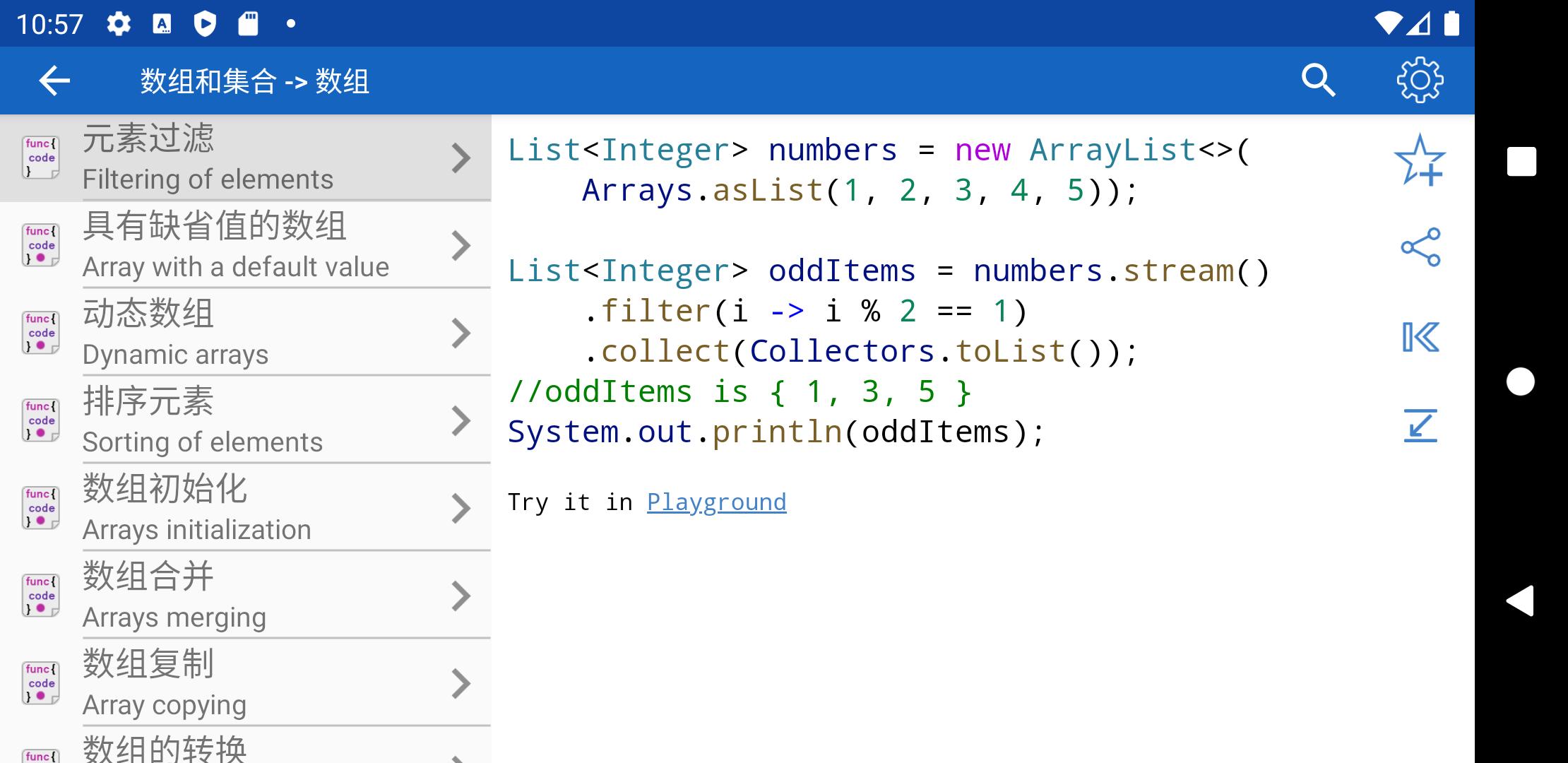Select 'Dynamic arrays' list item
Image resolution: width=1568 pixels, height=763 pixels.
pyautogui.click(x=246, y=333)
